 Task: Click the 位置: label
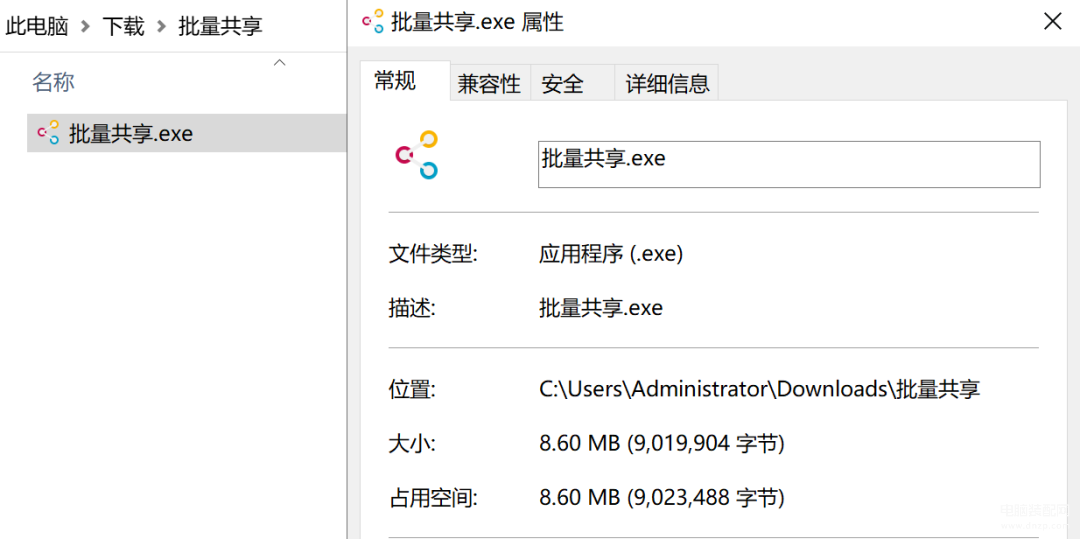412,390
